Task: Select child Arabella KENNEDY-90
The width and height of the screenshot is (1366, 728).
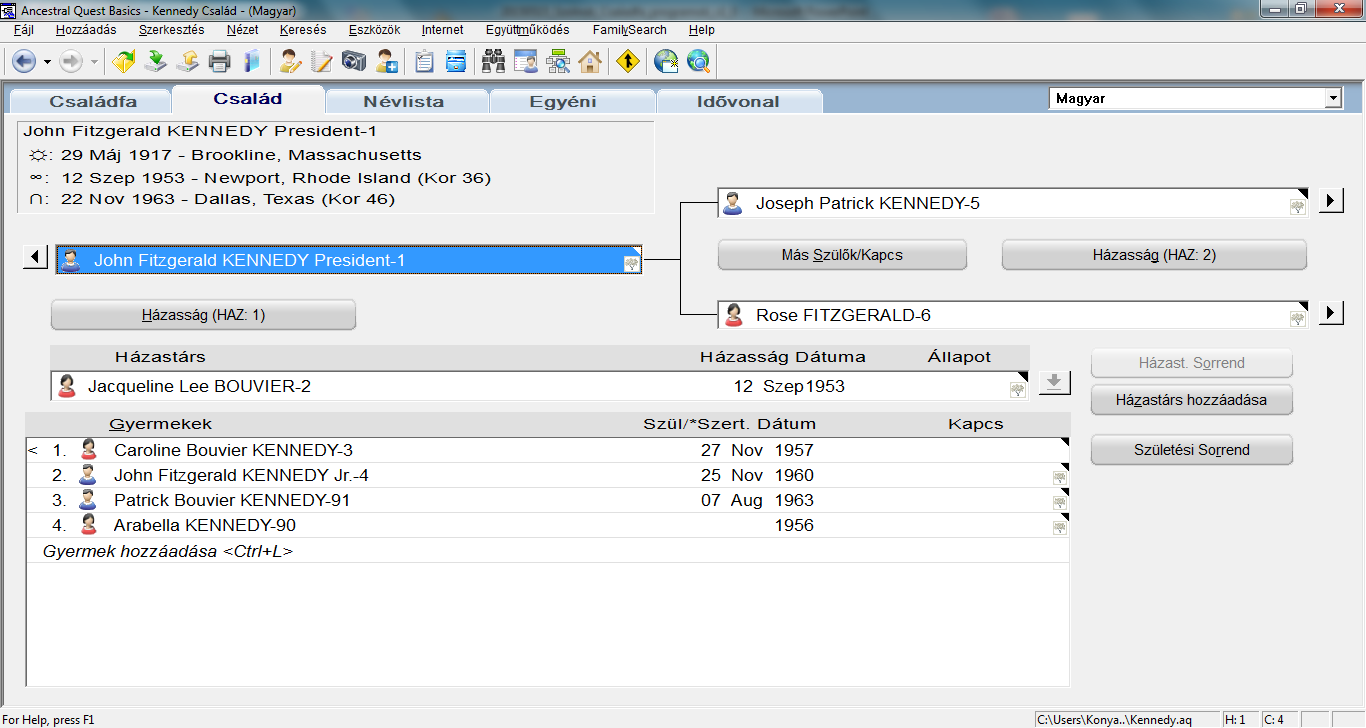Action: tap(547, 525)
